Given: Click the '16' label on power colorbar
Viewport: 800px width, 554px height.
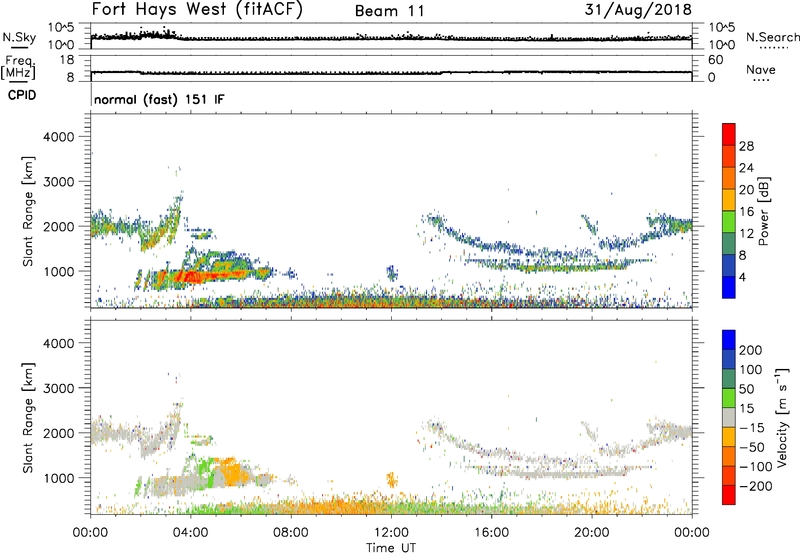Looking at the screenshot, I should [x=746, y=212].
